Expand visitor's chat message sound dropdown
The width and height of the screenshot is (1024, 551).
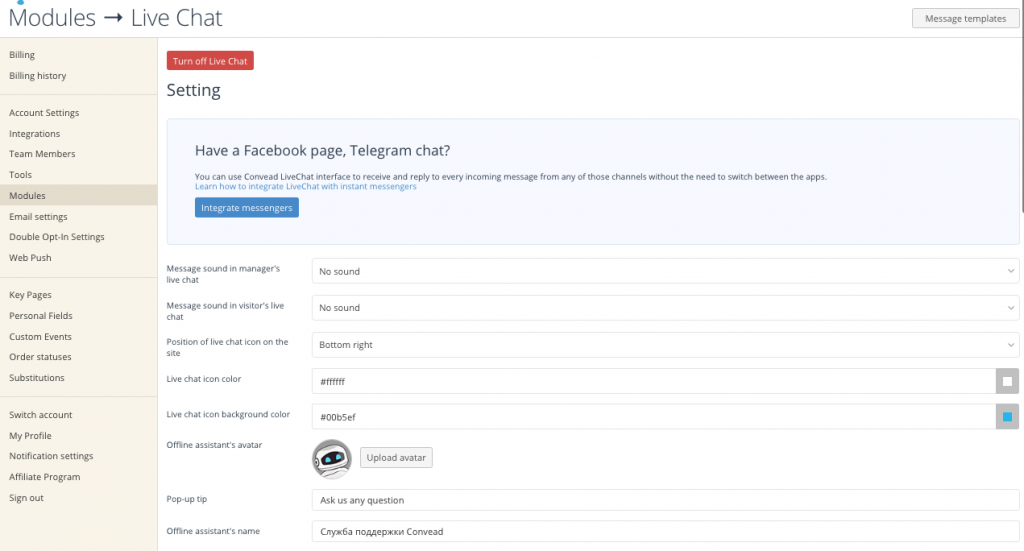665,307
